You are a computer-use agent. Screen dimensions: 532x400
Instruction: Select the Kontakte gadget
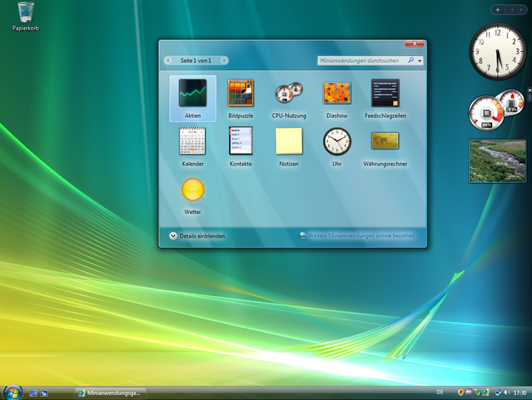241,147
